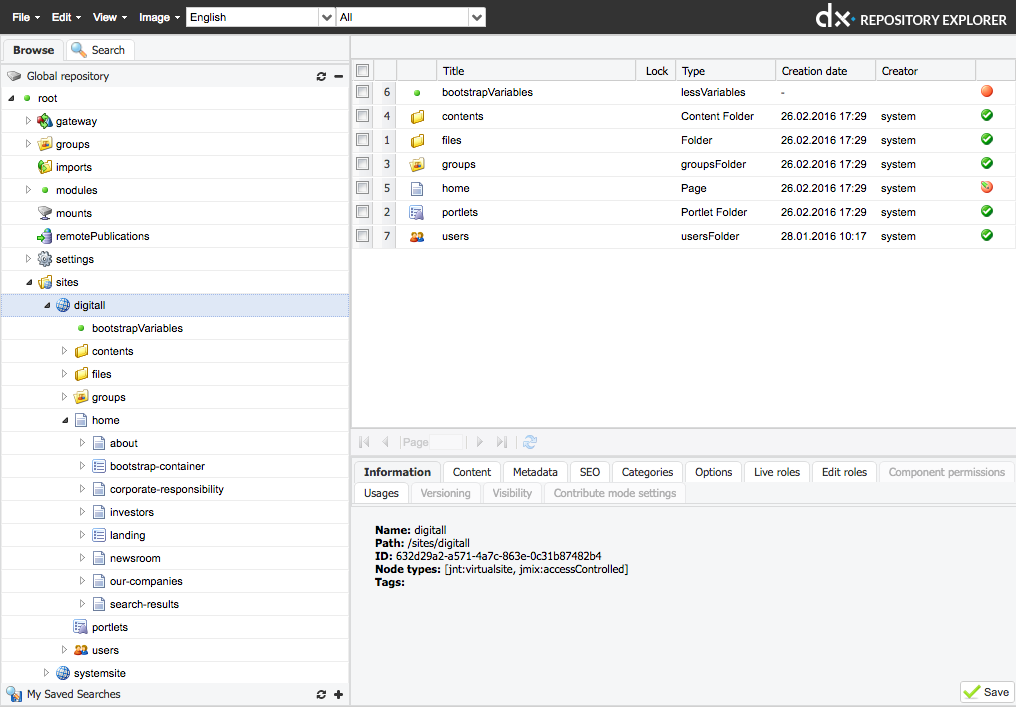The height and width of the screenshot is (710, 1016).
Task: Go to last page in pagination bar
Action: tap(502, 442)
